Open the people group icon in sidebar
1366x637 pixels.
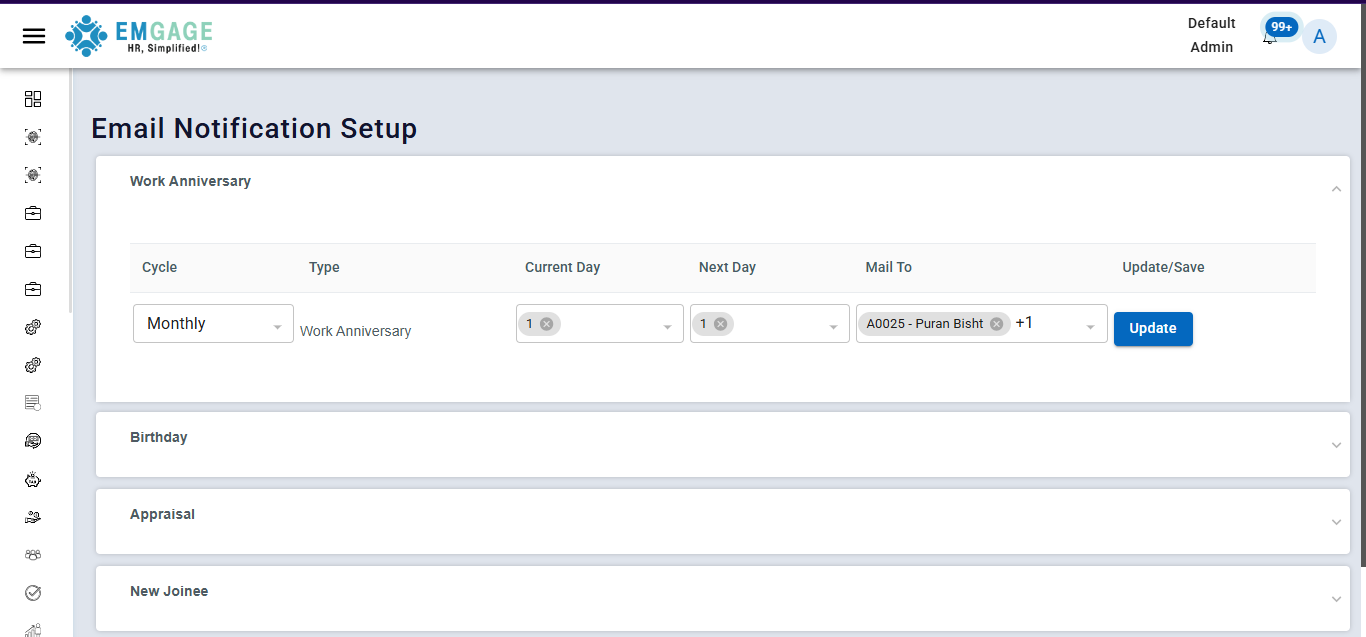coord(33,555)
